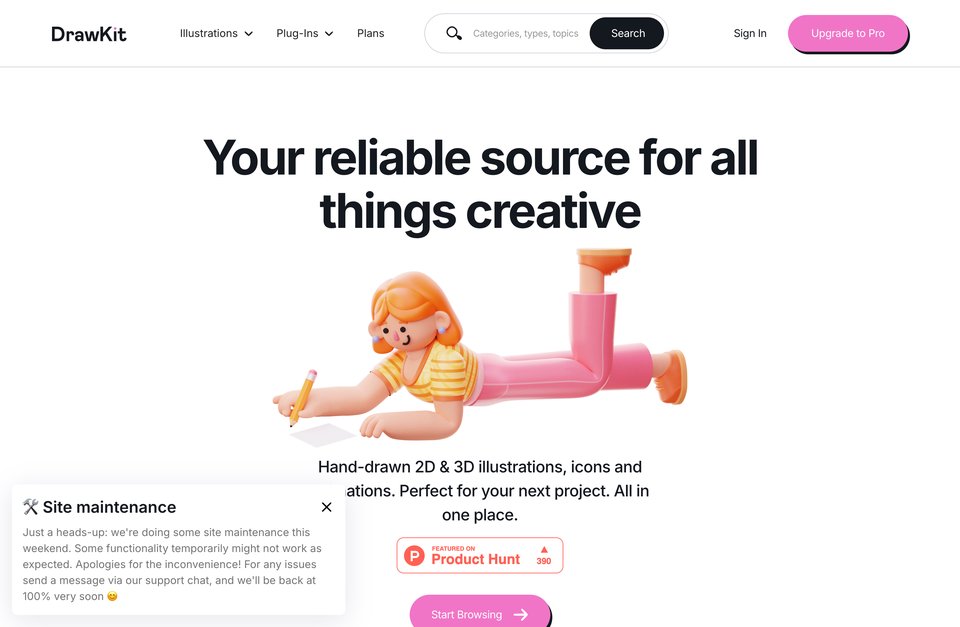The width and height of the screenshot is (960, 627).
Task: Click the DrawKit logo
Action: click(89, 34)
